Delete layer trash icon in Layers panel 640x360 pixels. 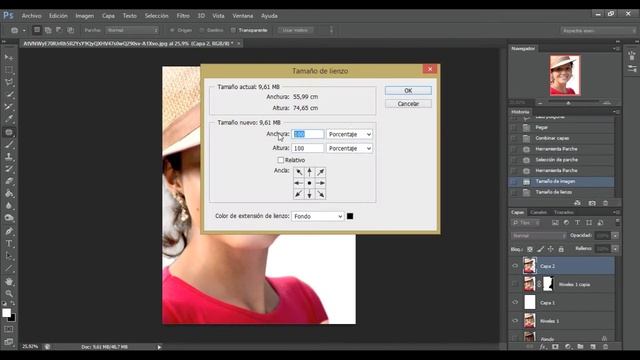[x=606, y=347]
